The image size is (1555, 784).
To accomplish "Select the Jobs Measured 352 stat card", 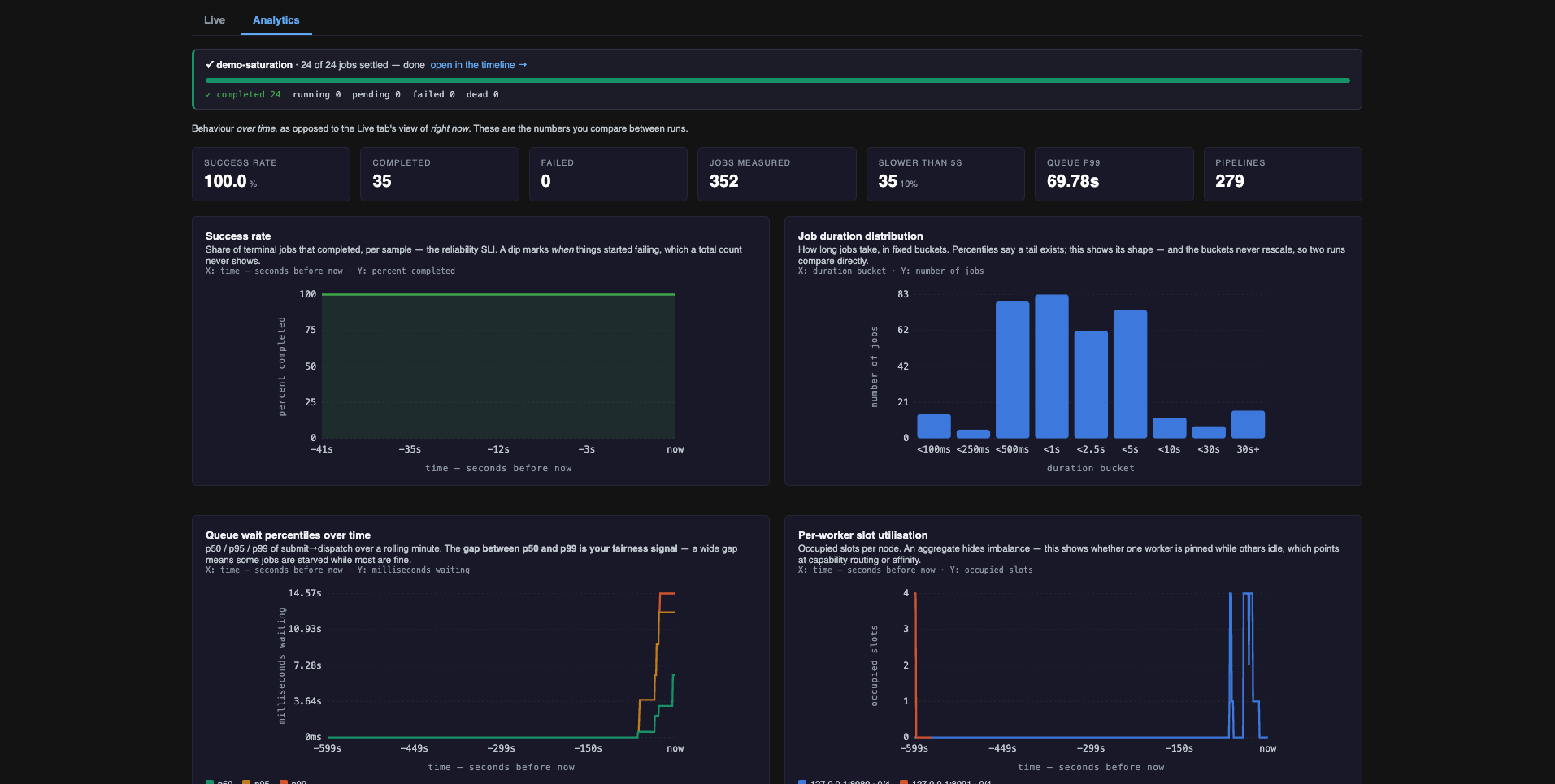I will pyautogui.click(x=777, y=174).
